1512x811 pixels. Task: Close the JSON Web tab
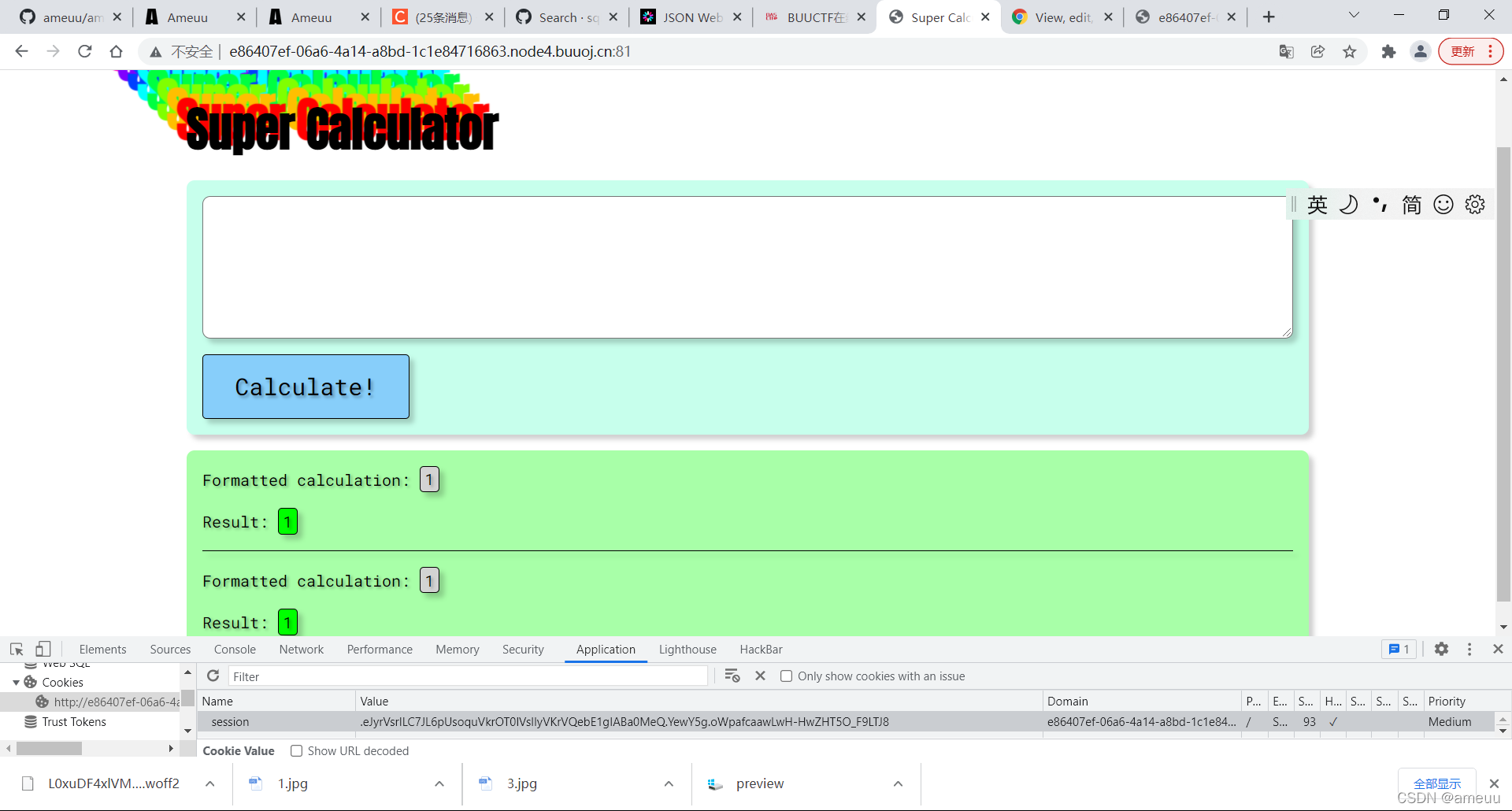click(737, 17)
